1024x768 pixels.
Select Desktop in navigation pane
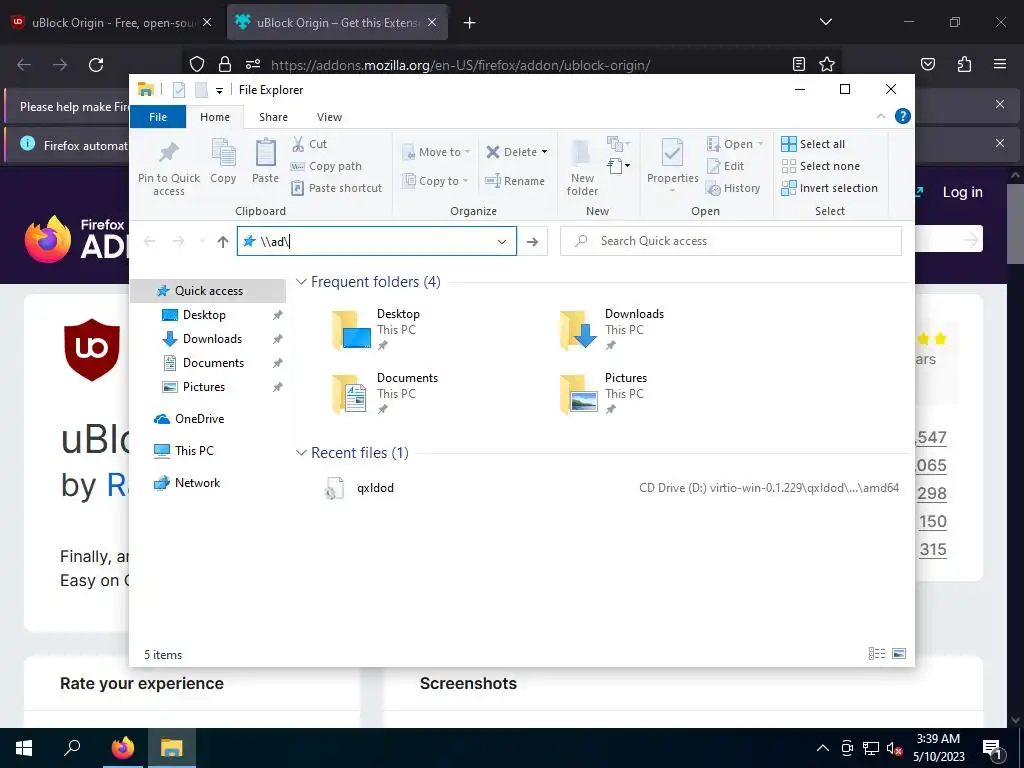tap(204, 315)
